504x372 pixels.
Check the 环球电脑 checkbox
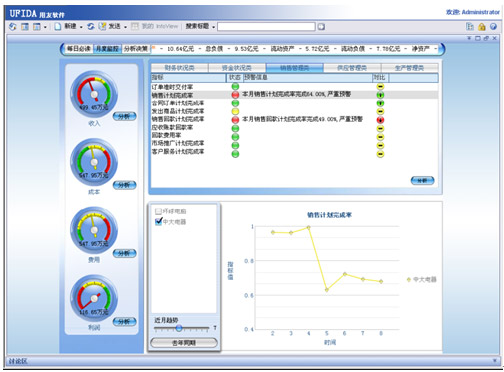[159, 211]
